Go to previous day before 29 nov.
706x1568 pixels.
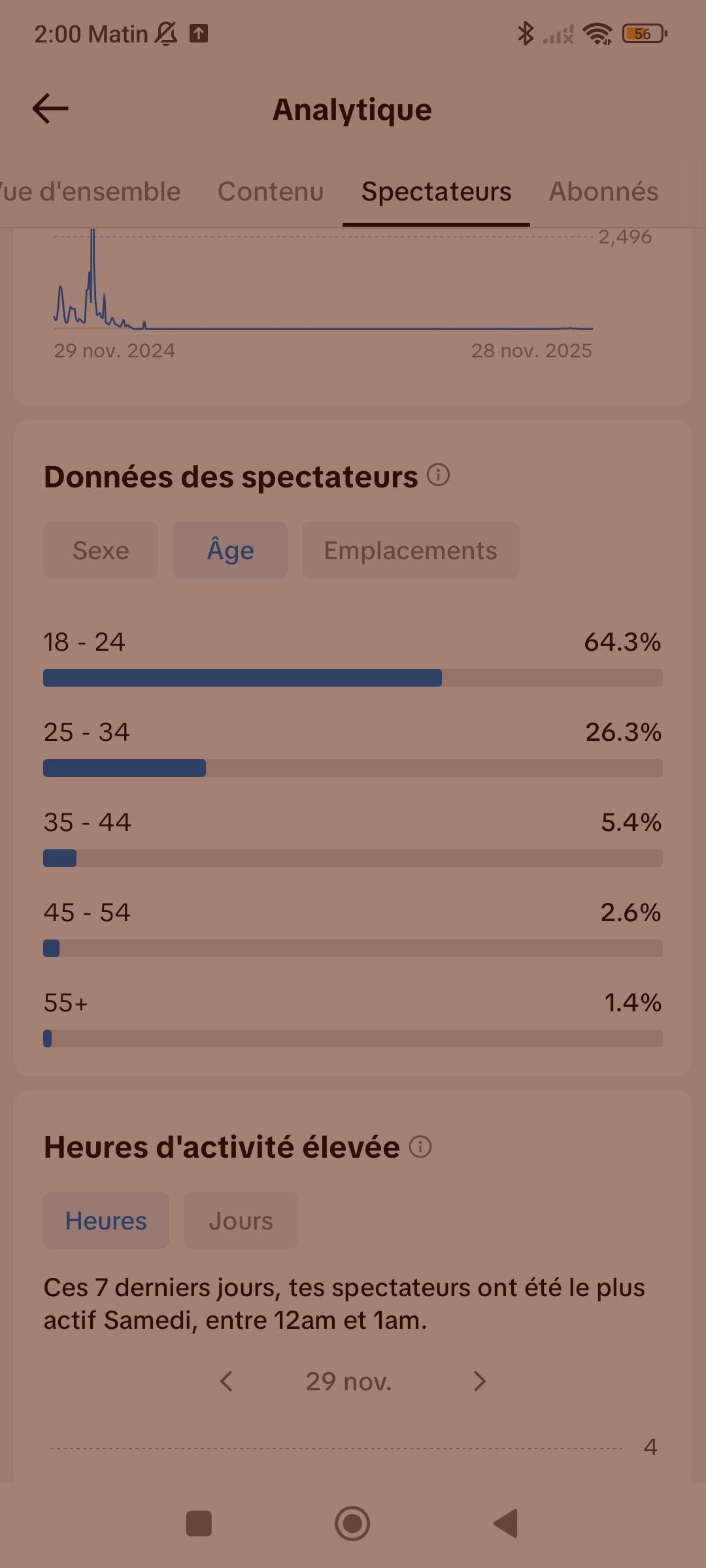(226, 1381)
